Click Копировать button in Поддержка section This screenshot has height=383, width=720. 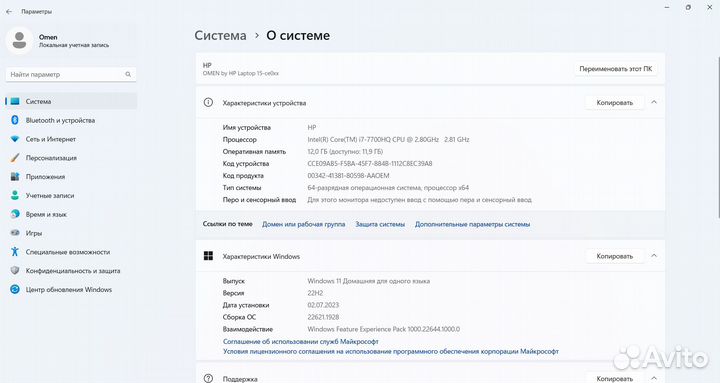[x=614, y=378]
